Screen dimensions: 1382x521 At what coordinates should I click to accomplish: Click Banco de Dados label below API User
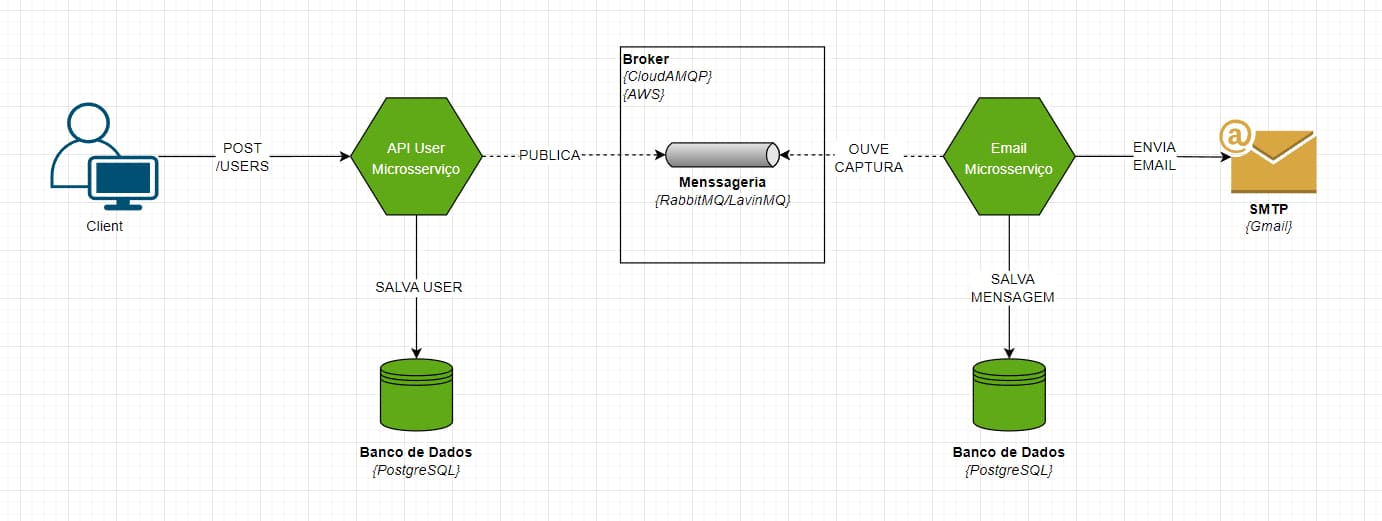click(416, 452)
